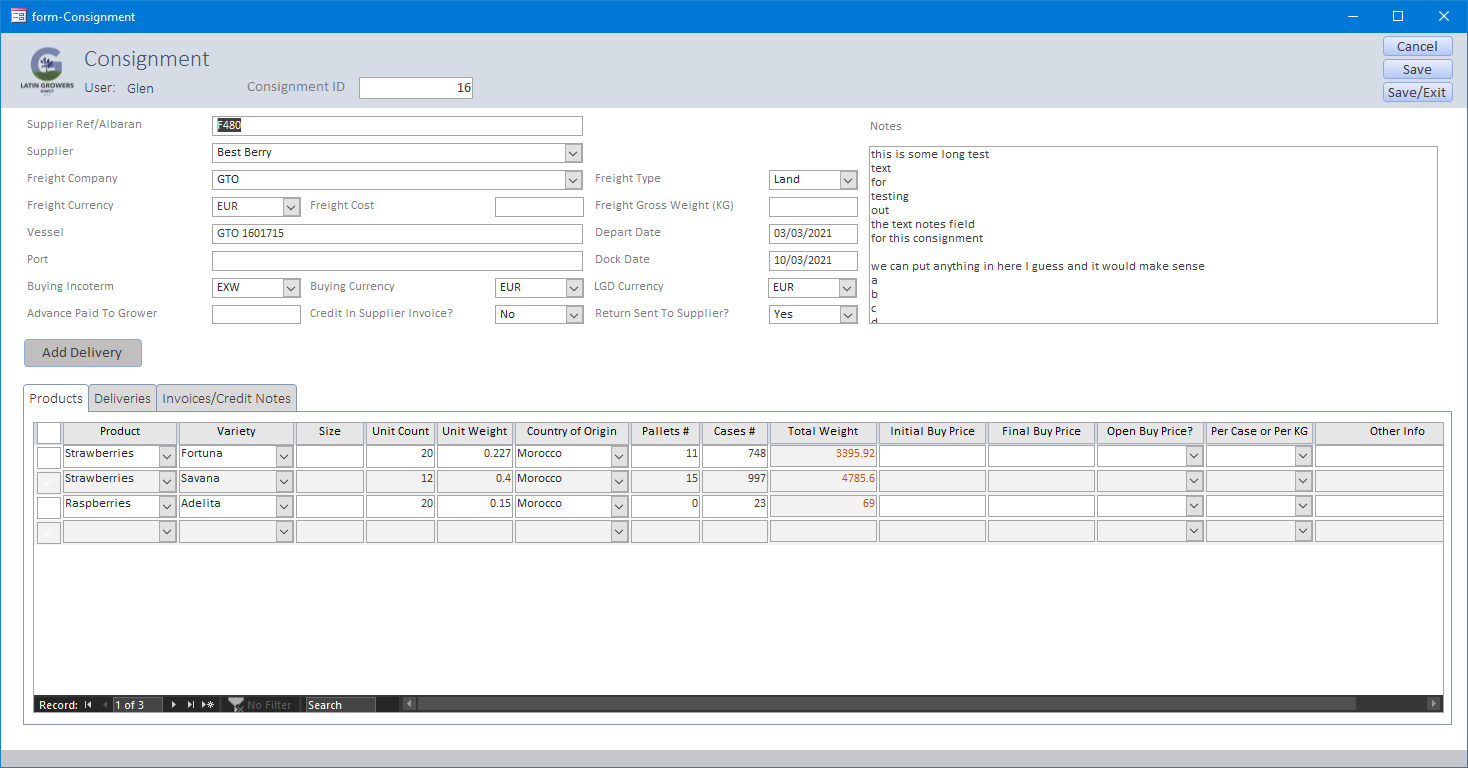Click the Add Delivery button
Screen dimensions: 1468x768
pos(82,353)
